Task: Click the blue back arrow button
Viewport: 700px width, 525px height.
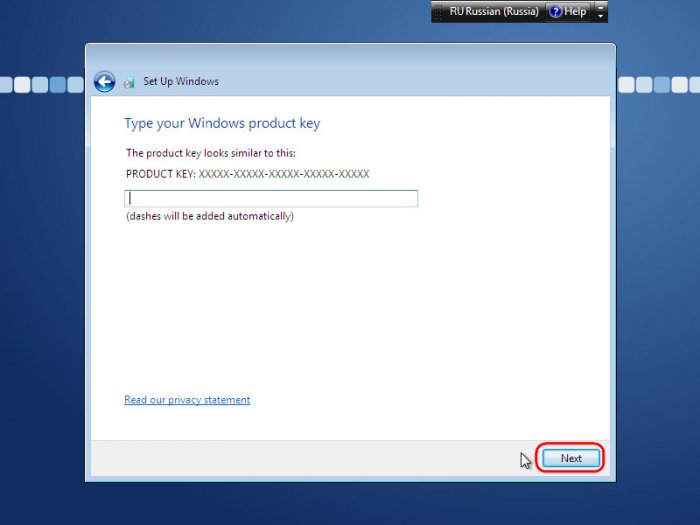Action: [x=104, y=82]
